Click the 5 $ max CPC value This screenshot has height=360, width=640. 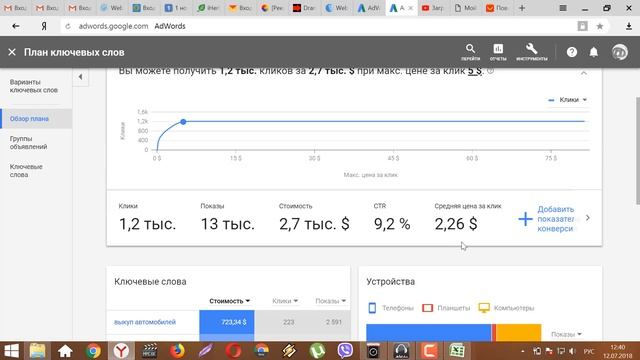(x=475, y=71)
